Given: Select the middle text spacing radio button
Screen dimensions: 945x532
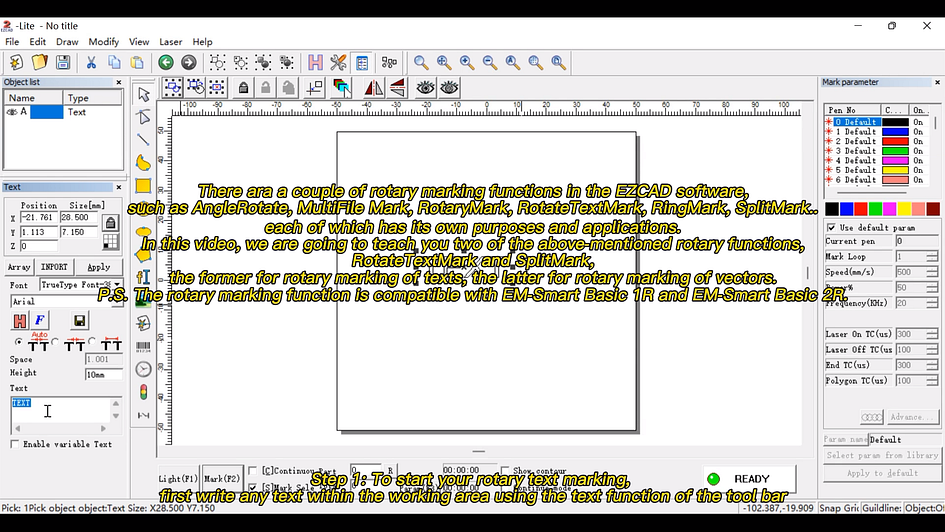Looking at the screenshot, I should pyautogui.click(x=55, y=342).
